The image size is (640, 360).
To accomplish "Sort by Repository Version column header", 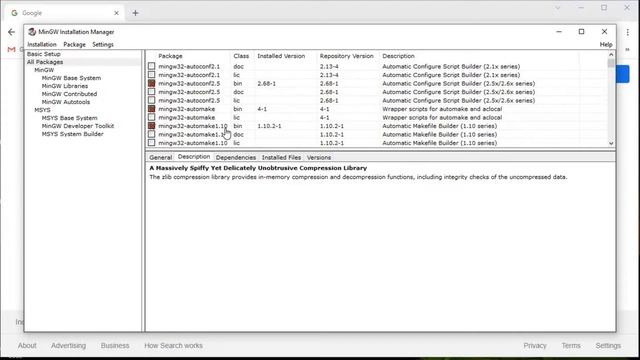I will click(348, 56).
